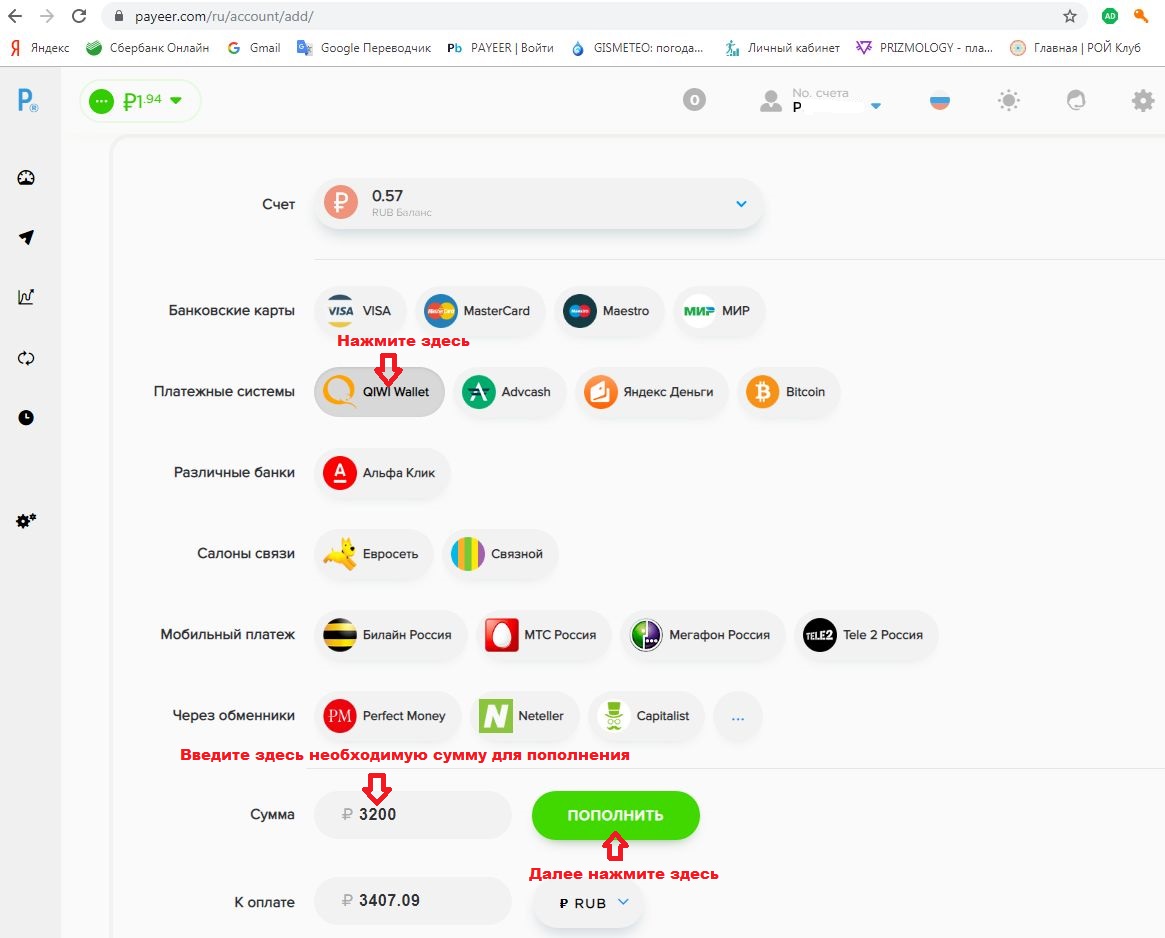The width and height of the screenshot is (1165, 938).
Task: Open the Gmail bookmark in the bookmarks bar
Action: (x=253, y=47)
